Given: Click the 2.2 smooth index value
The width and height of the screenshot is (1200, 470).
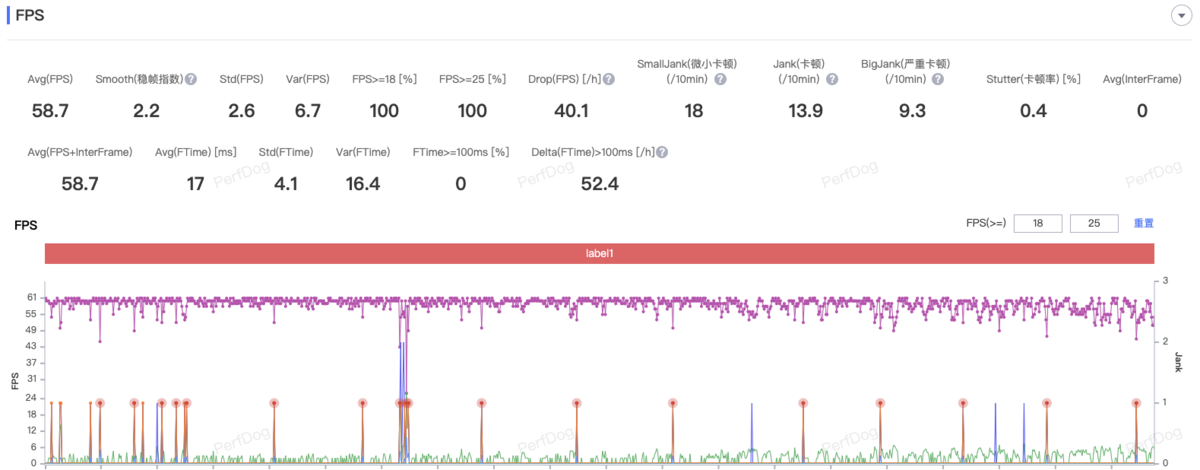Looking at the screenshot, I should pyautogui.click(x=146, y=111).
